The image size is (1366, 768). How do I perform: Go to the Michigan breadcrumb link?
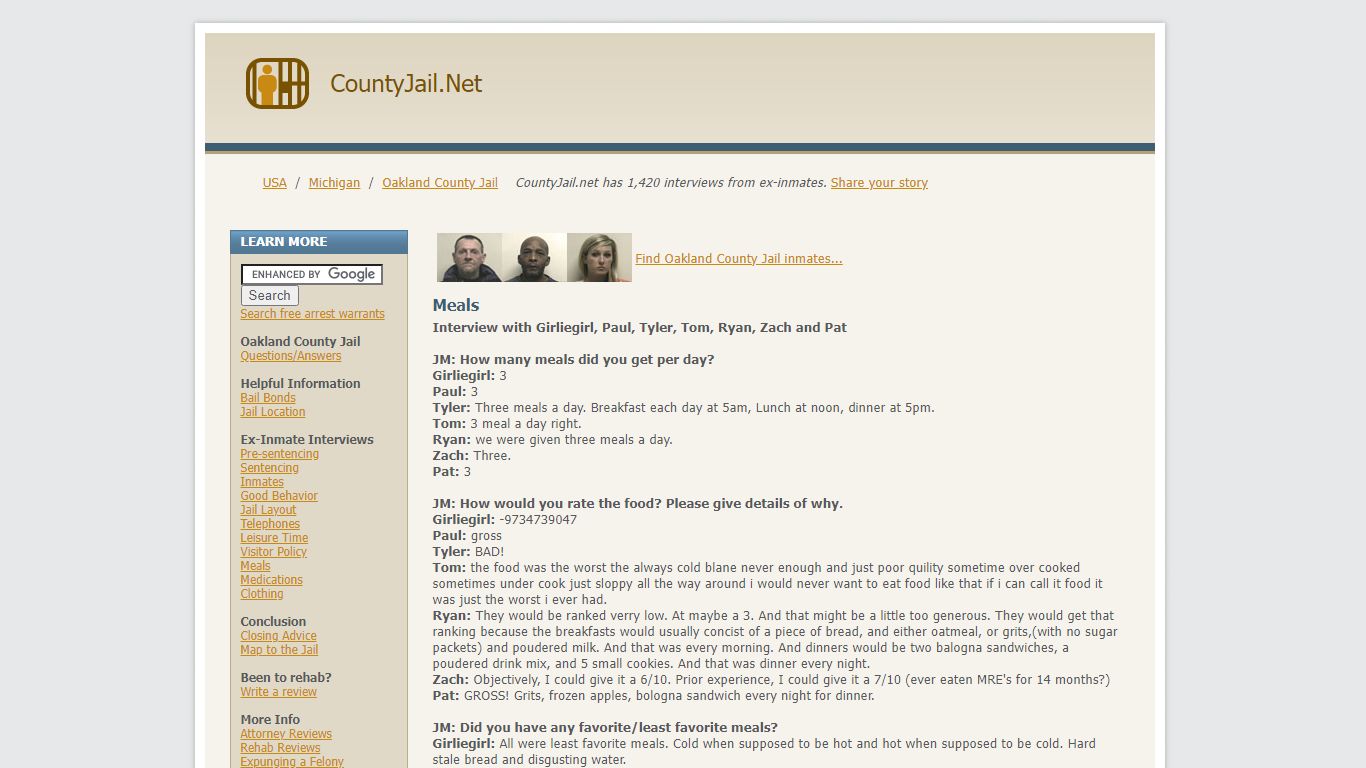334,183
